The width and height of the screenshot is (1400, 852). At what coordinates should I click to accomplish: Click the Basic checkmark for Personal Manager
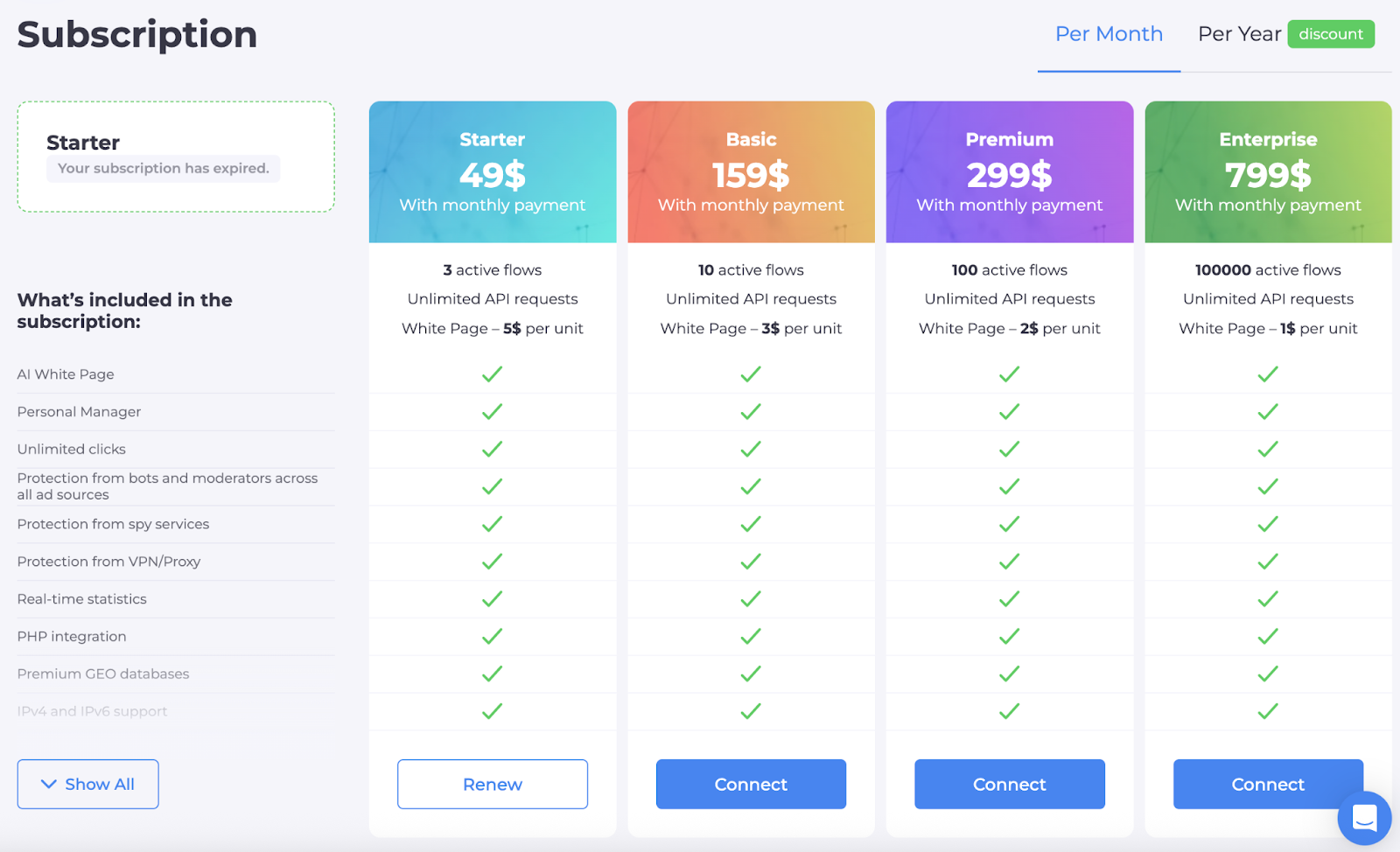click(x=751, y=412)
